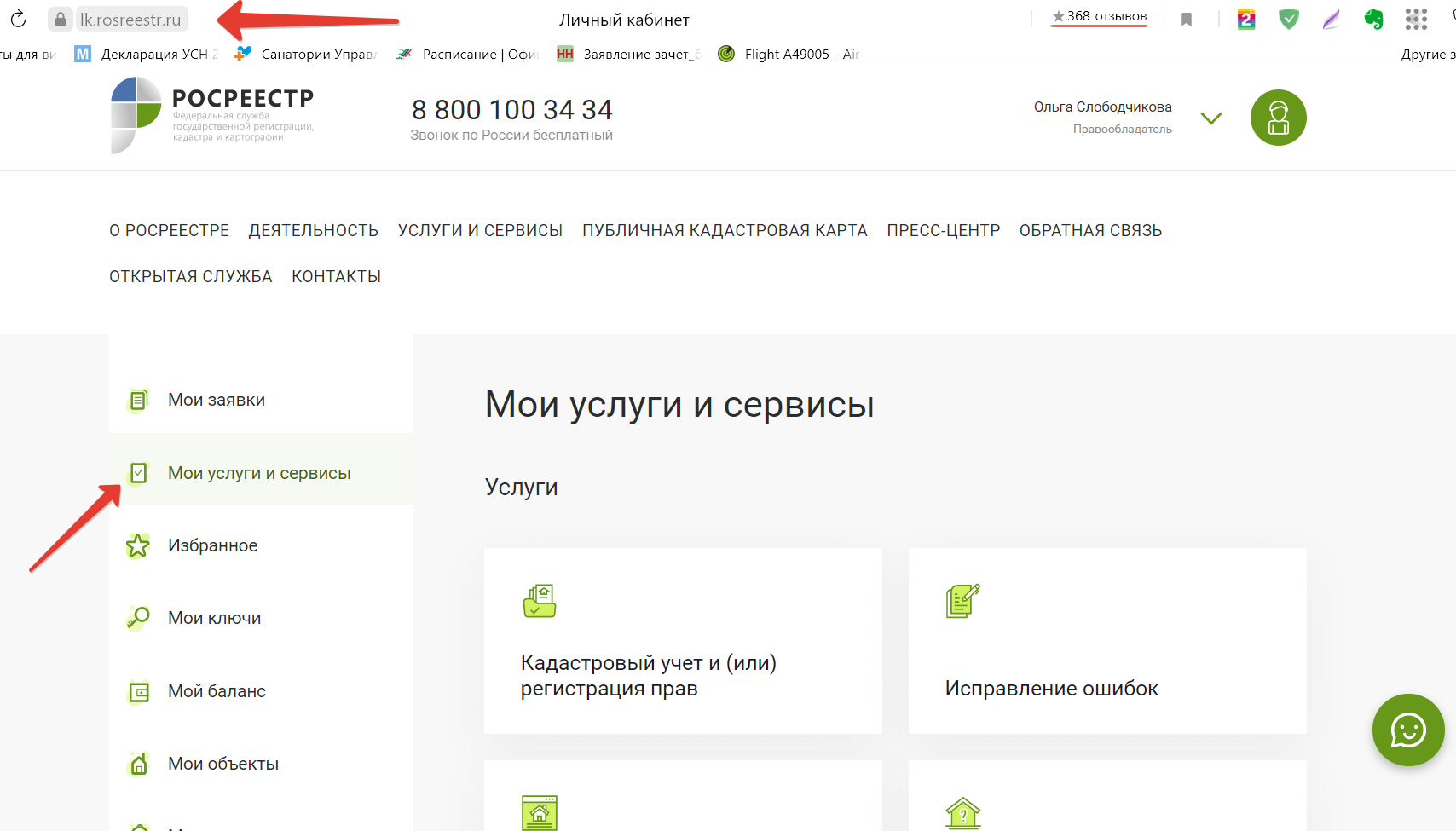Click the green shield extension icon
This screenshot has width=1456, height=831.
[x=1289, y=19]
